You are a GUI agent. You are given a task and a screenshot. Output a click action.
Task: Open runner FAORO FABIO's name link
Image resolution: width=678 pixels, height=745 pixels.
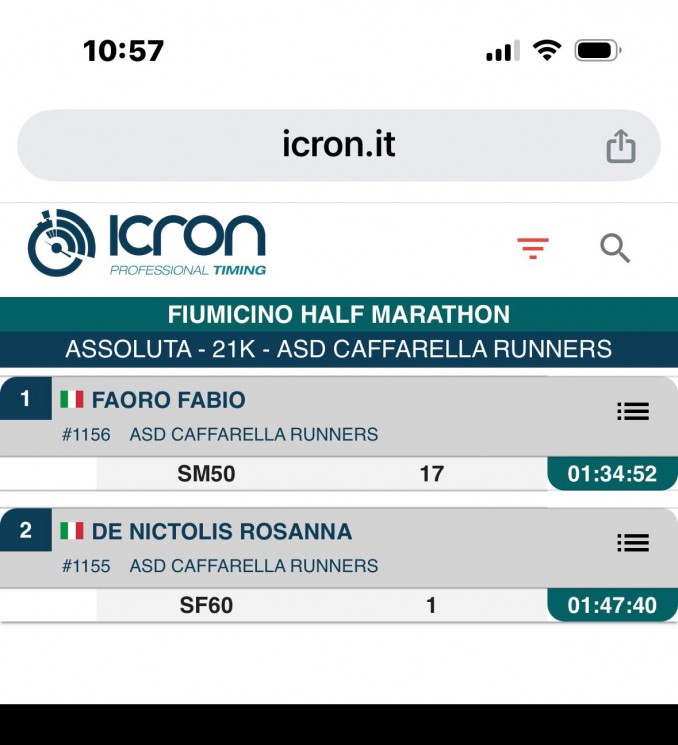coord(169,400)
